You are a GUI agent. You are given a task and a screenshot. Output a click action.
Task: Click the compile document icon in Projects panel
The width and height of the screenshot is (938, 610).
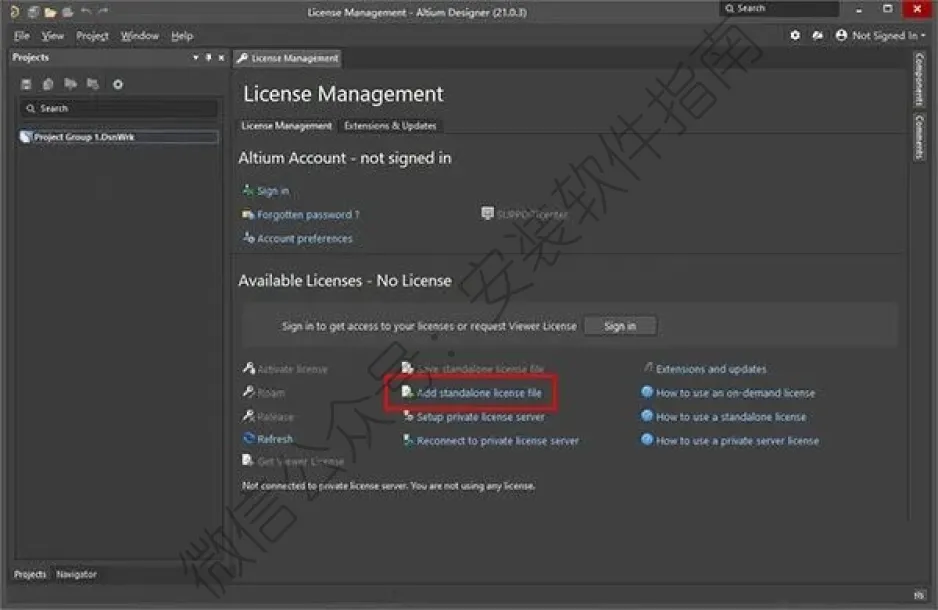pos(48,84)
